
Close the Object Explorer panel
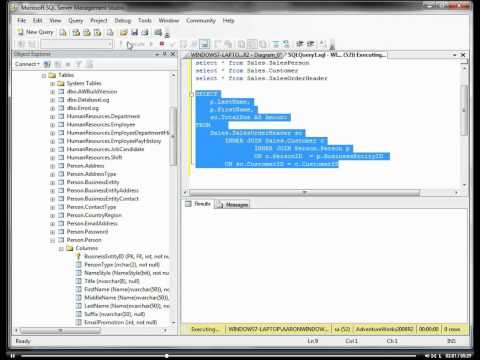(173, 54)
